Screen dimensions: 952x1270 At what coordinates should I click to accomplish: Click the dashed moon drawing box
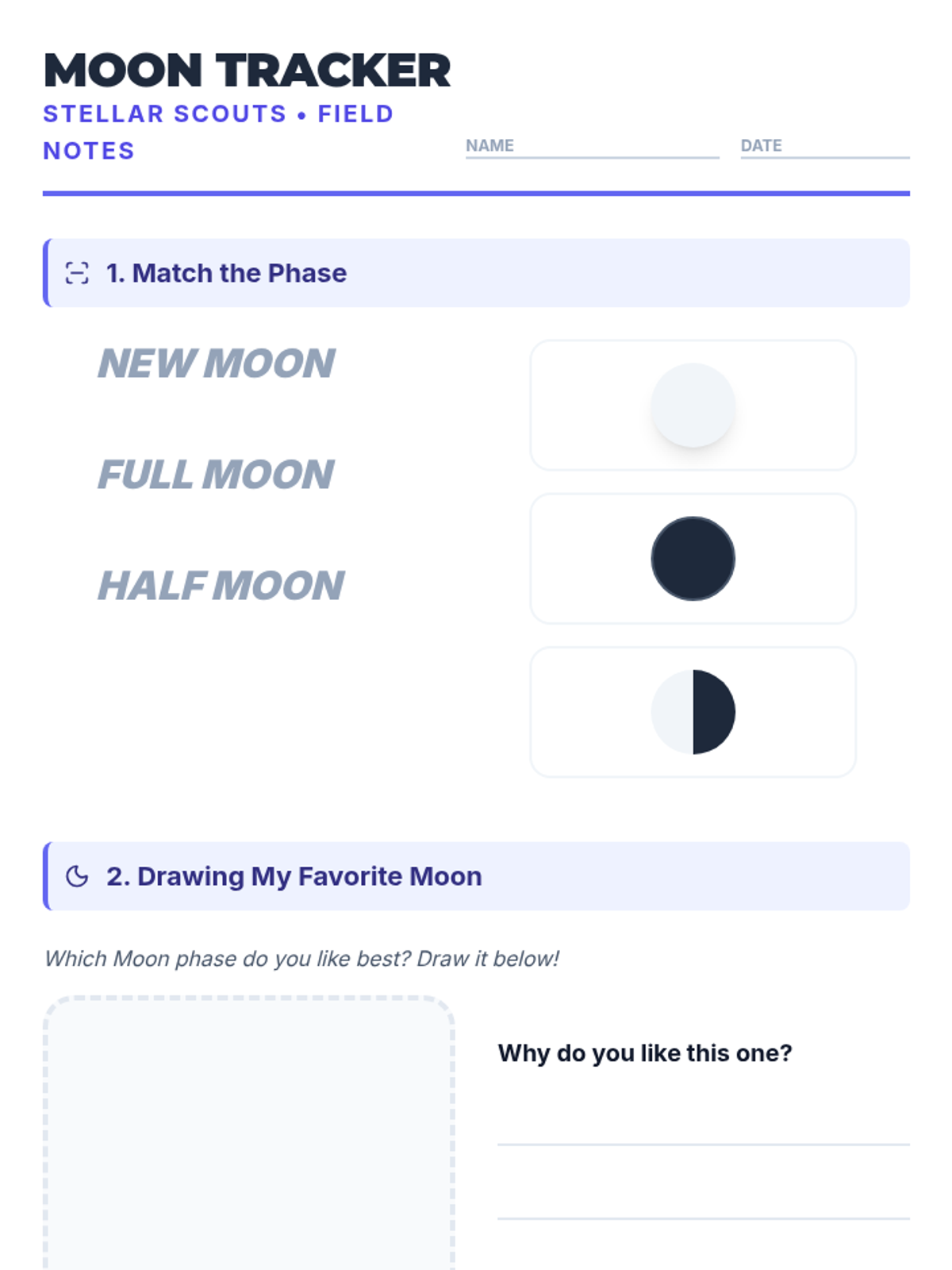249,1133
